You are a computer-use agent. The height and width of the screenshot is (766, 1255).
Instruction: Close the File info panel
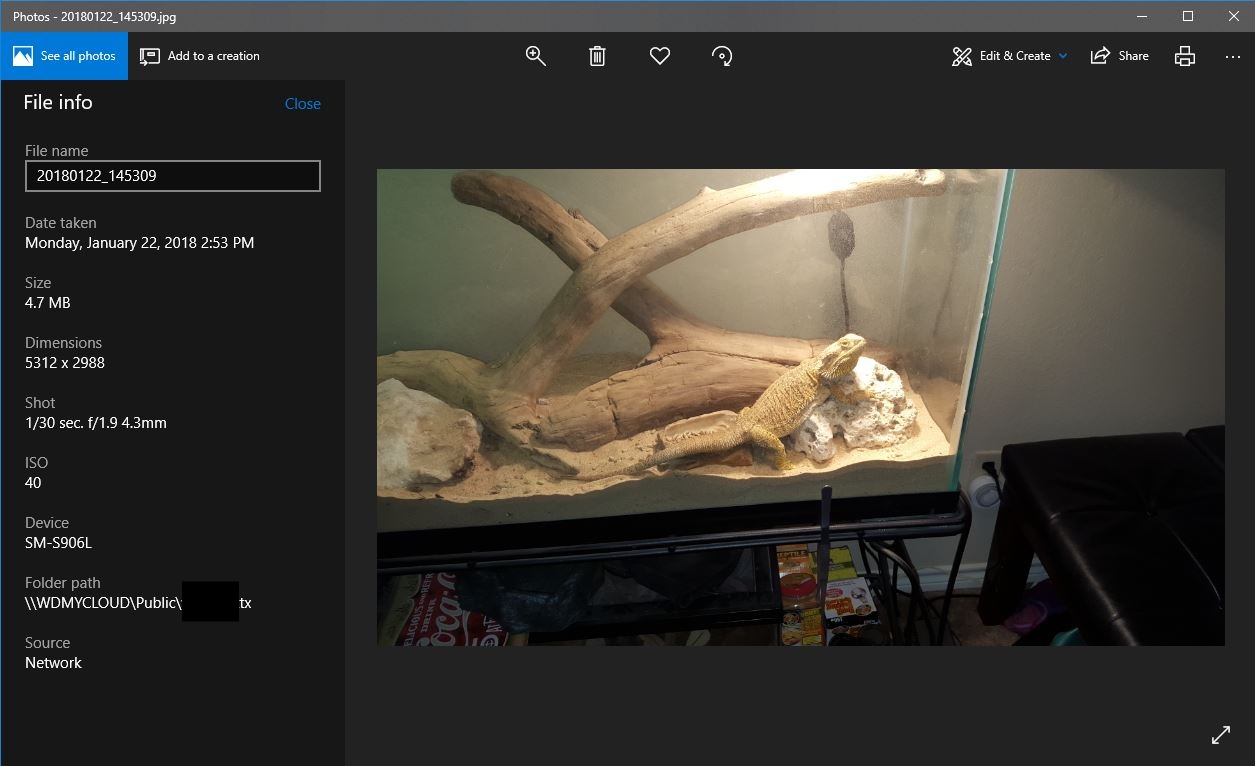[303, 103]
